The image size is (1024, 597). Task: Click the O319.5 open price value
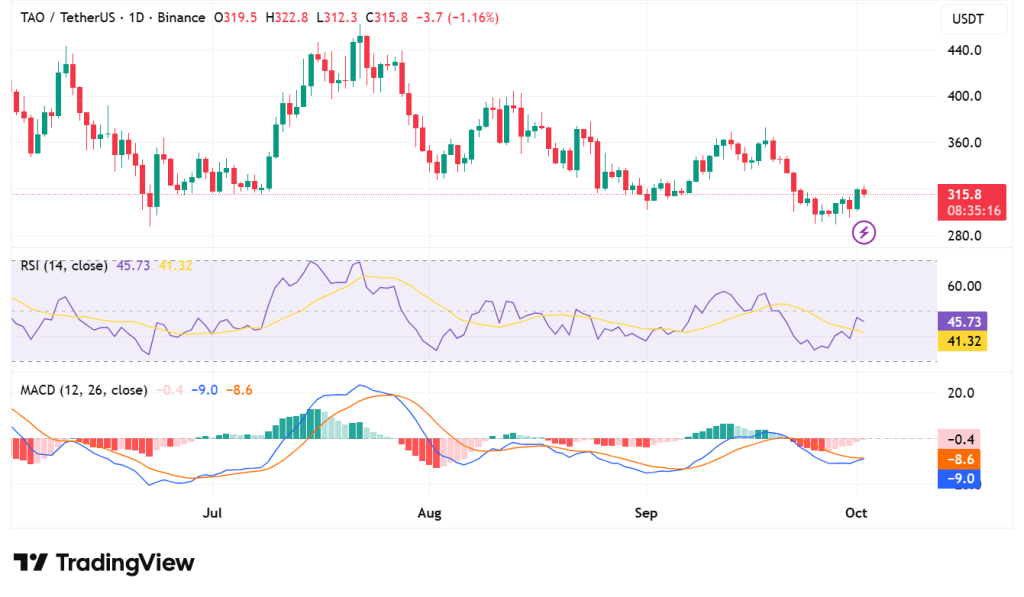tap(236, 18)
